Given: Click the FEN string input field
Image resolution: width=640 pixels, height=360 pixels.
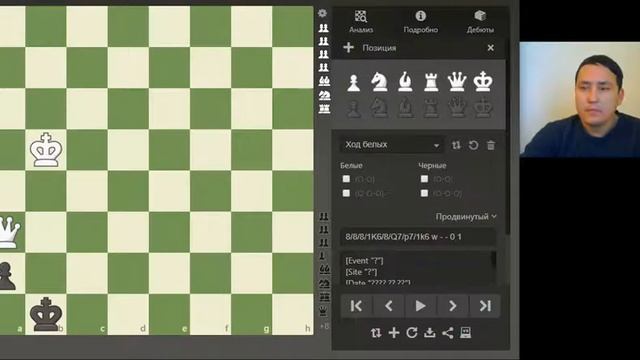Looking at the screenshot, I should [418, 237].
